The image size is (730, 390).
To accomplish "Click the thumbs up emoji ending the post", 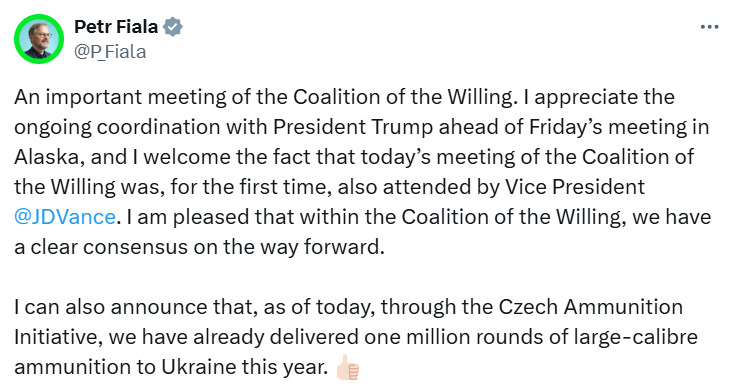I will [x=347, y=368].
